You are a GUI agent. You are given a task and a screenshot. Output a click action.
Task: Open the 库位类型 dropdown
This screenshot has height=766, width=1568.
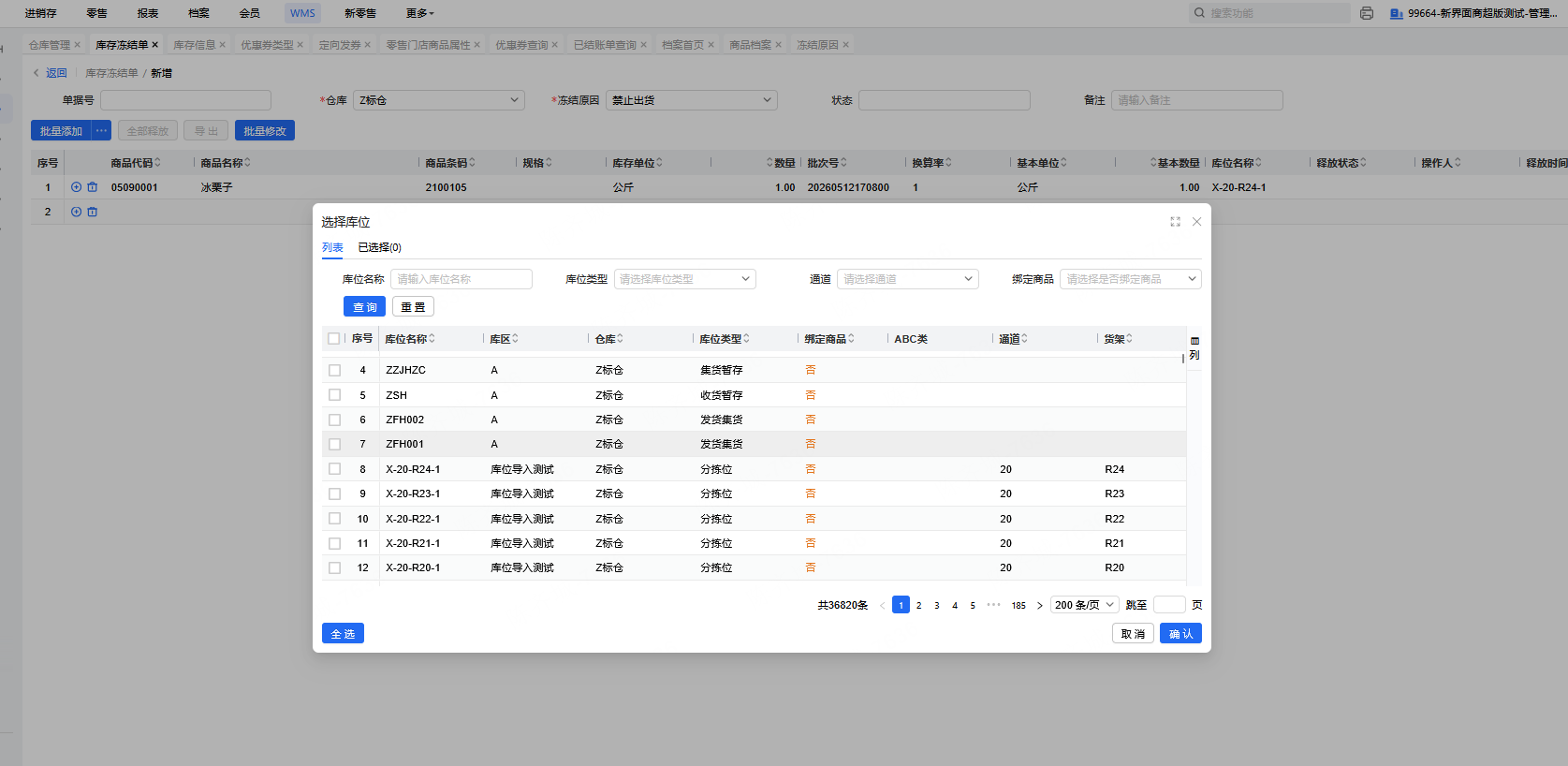[x=685, y=279]
